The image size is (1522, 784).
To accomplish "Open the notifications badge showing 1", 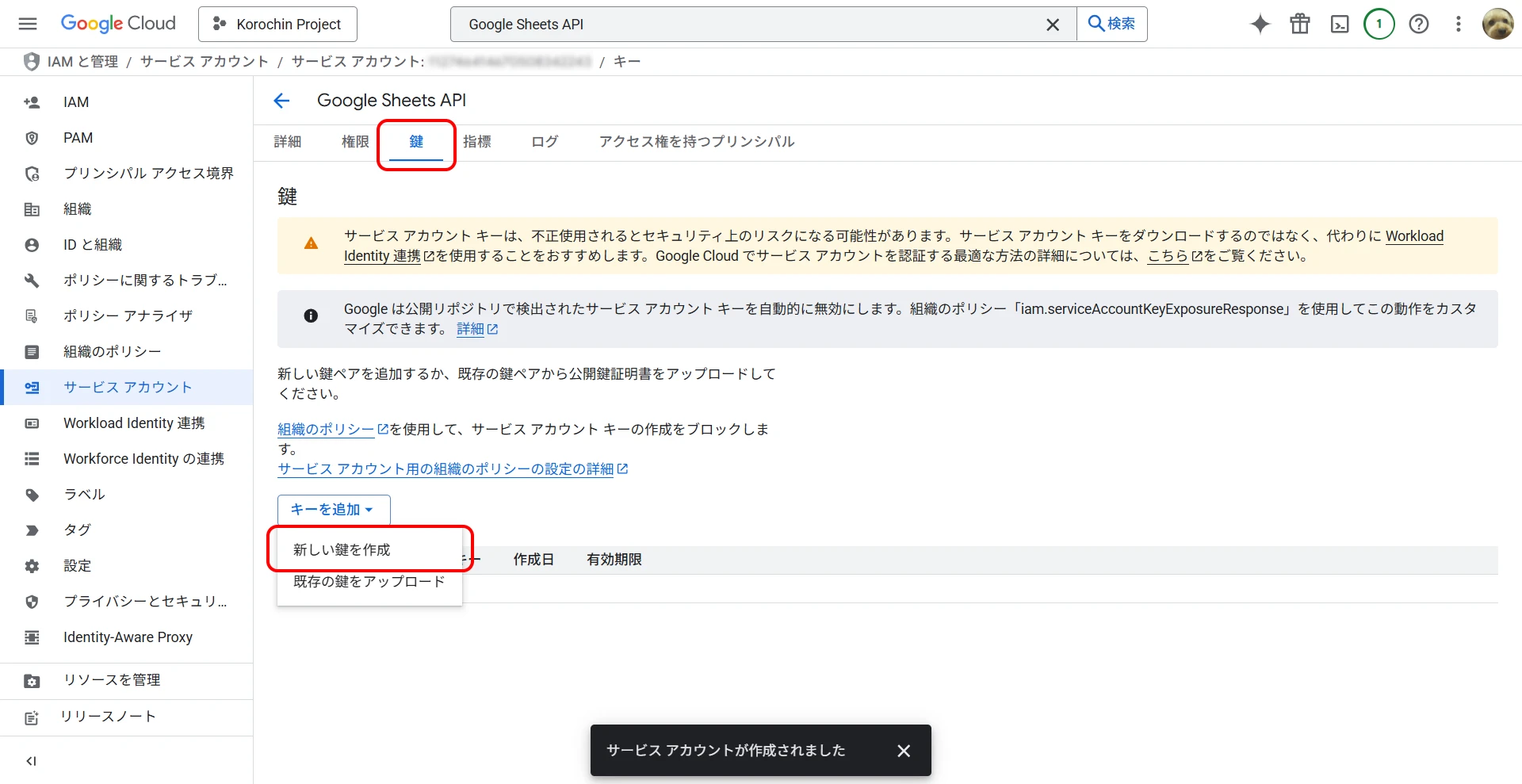I will [x=1379, y=24].
